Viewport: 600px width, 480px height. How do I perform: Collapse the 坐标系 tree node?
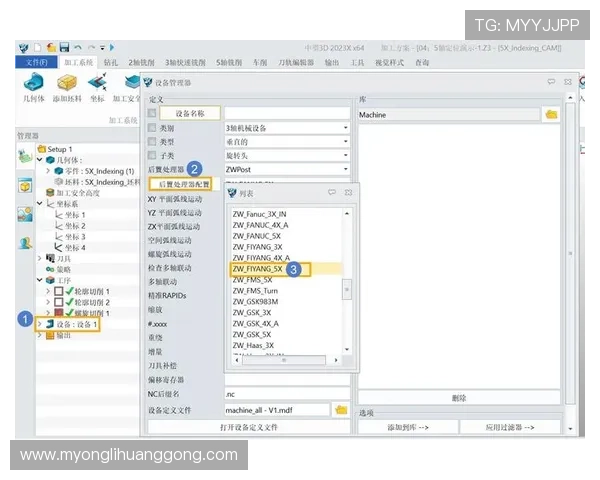(x=41, y=203)
